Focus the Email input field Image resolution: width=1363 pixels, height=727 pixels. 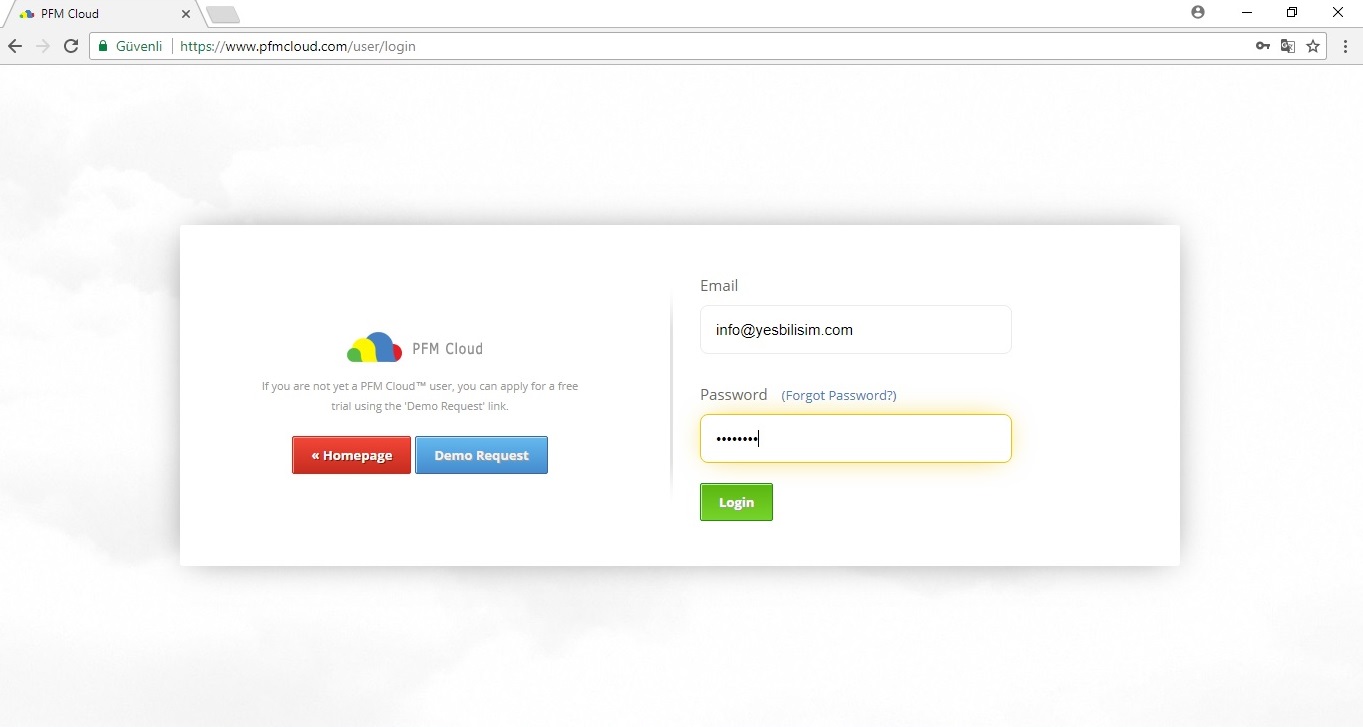pos(856,330)
